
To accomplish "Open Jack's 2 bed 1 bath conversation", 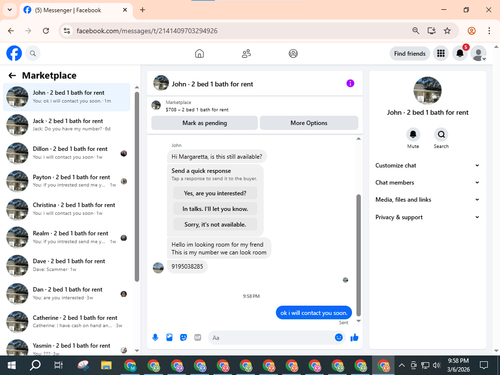I will (x=67, y=125).
